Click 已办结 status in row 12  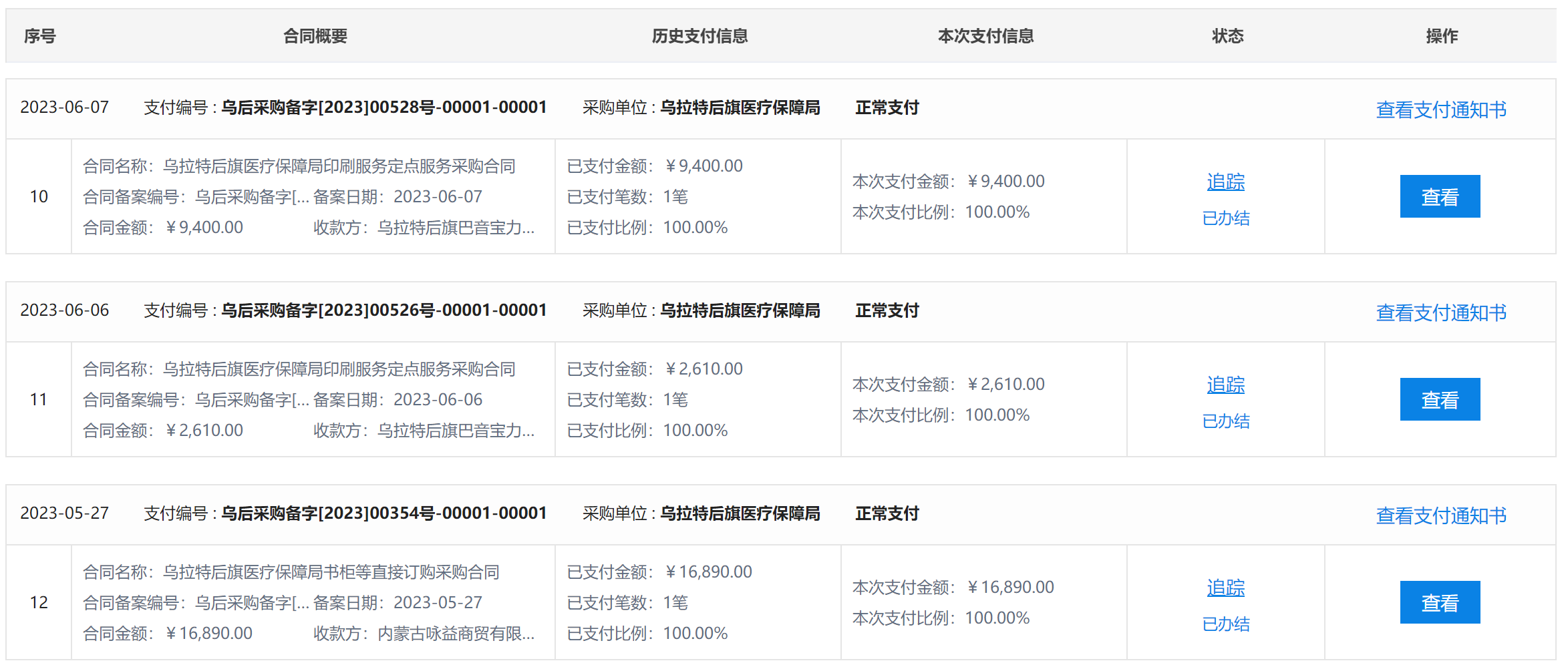1226,624
